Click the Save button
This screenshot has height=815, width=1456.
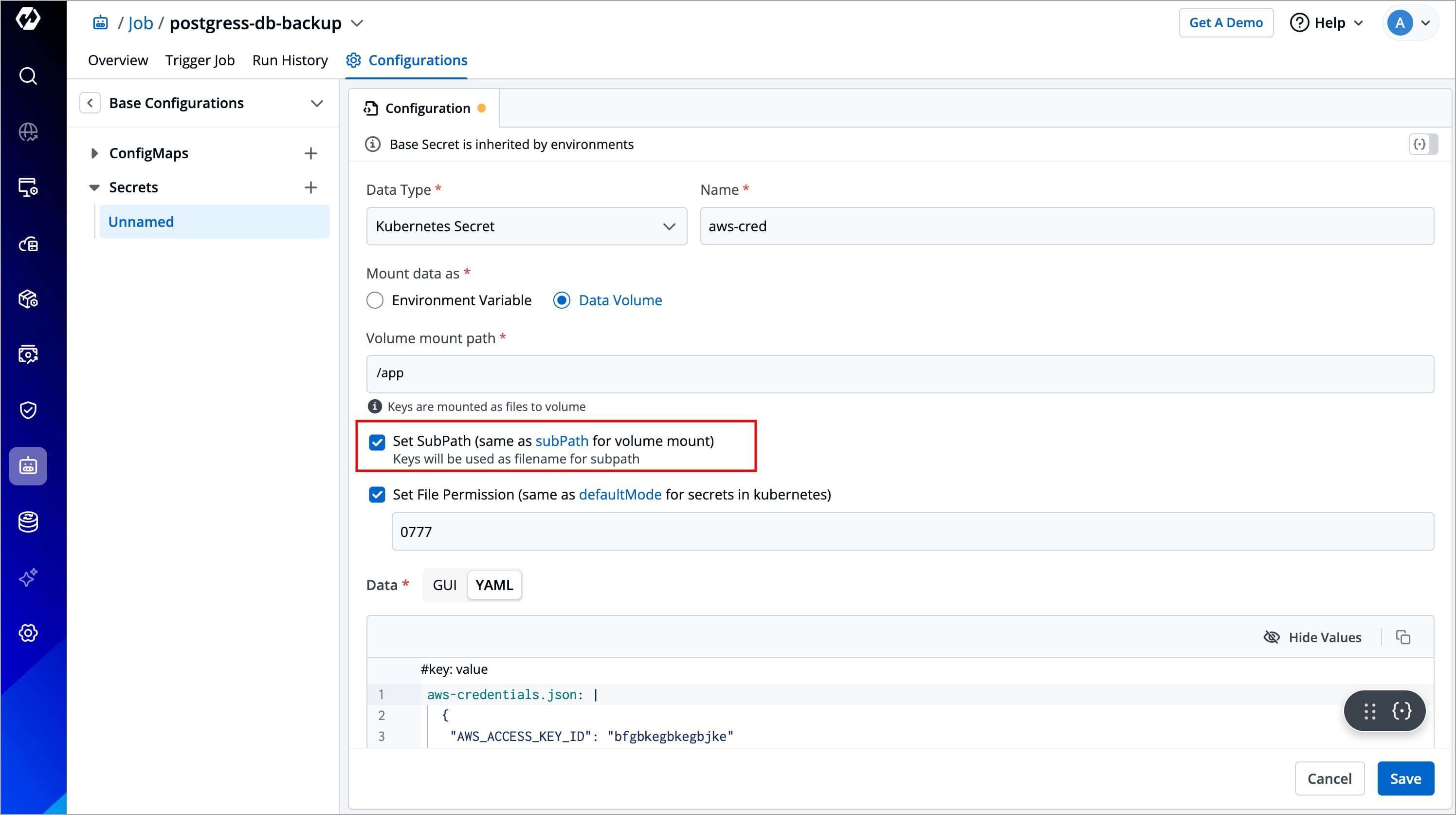1405,779
